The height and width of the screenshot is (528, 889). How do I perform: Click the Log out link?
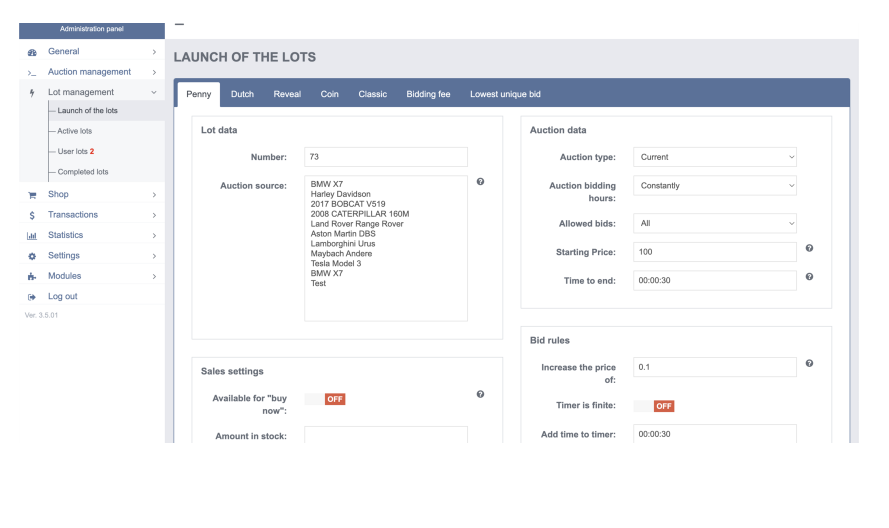(62, 296)
